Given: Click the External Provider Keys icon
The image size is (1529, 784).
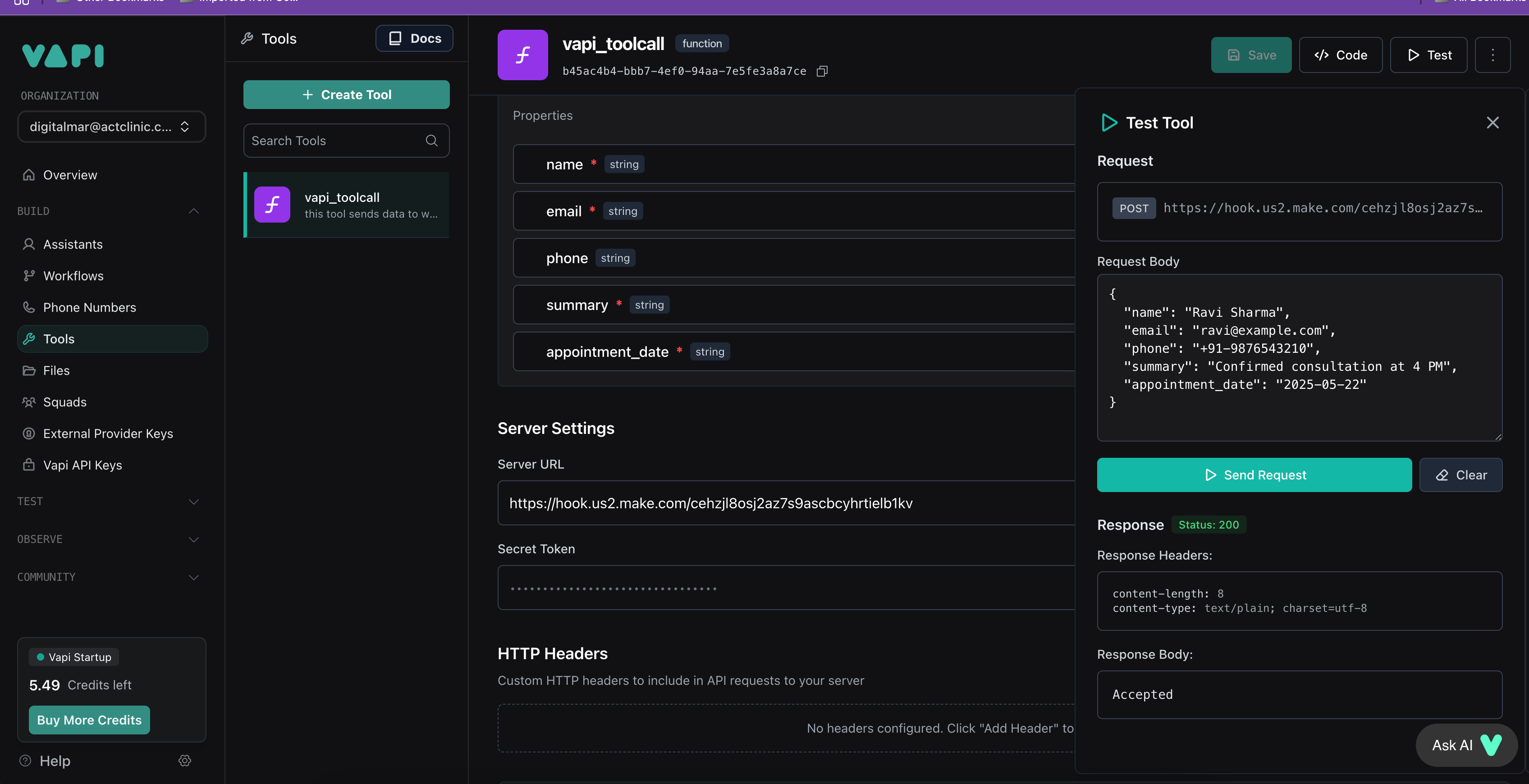Looking at the screenshot, I should point(28,433).
